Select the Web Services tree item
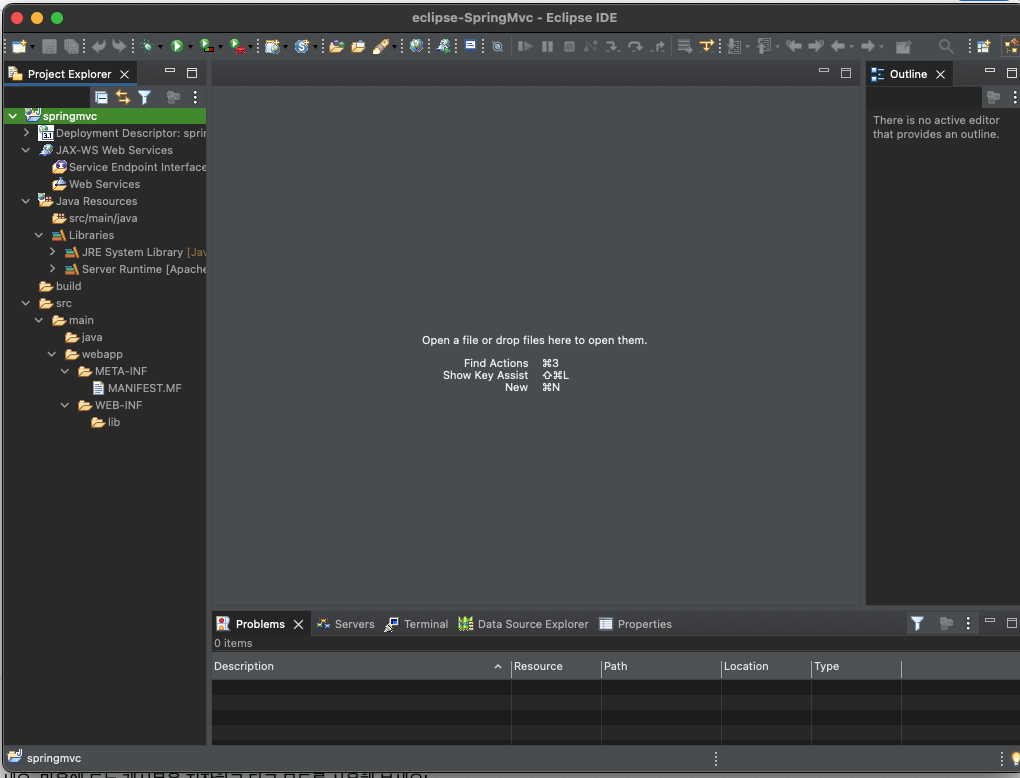 click(96, 184)
